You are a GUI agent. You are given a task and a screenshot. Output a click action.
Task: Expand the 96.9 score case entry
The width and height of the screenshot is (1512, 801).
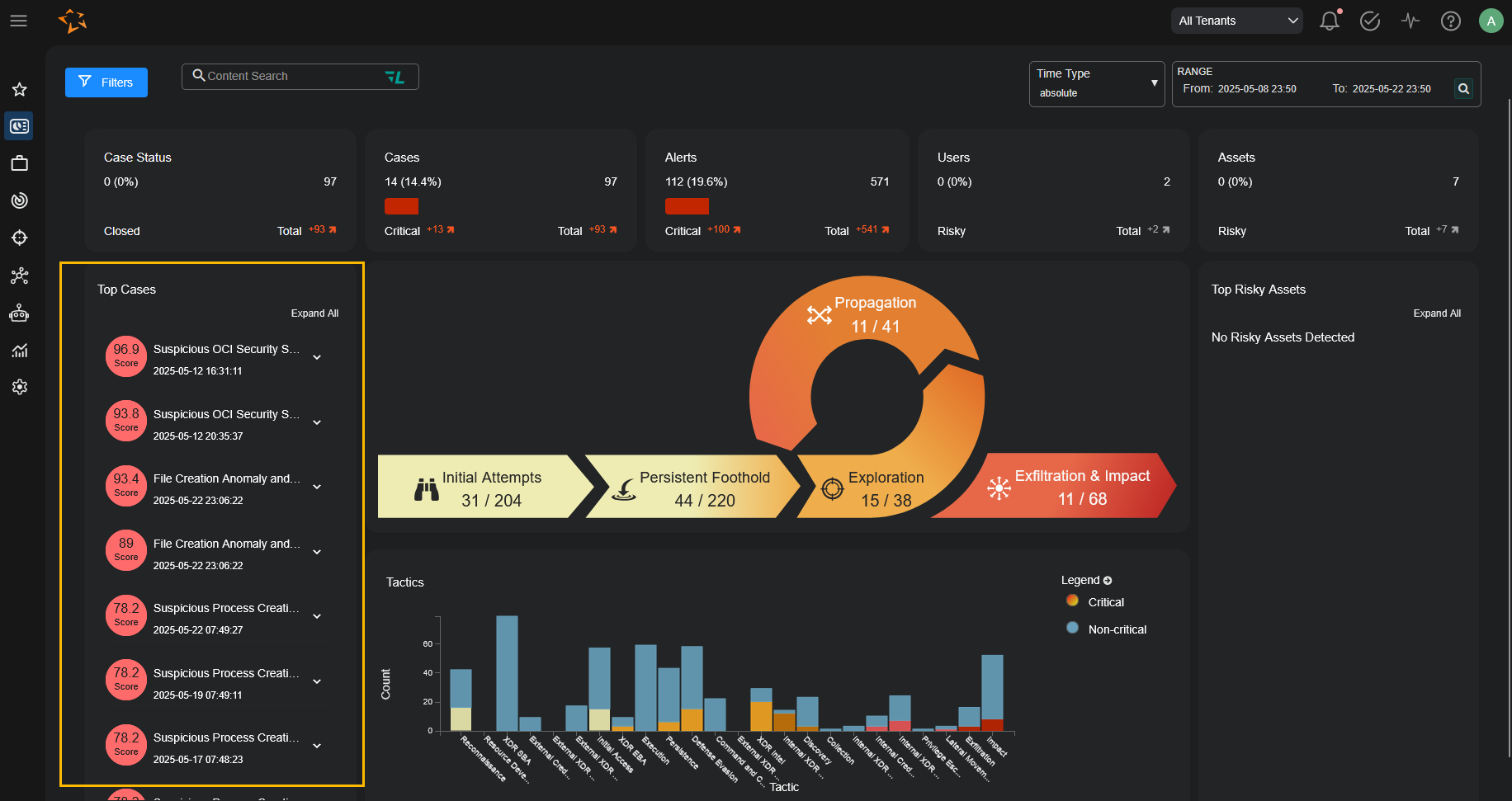[317, 358]
